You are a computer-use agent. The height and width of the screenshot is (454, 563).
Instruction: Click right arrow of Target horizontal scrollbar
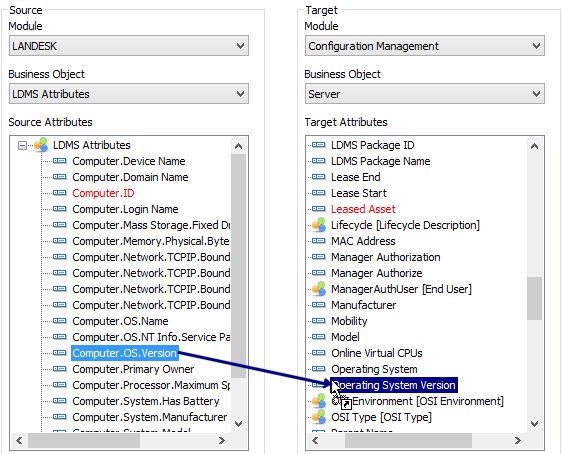[518, 440]
